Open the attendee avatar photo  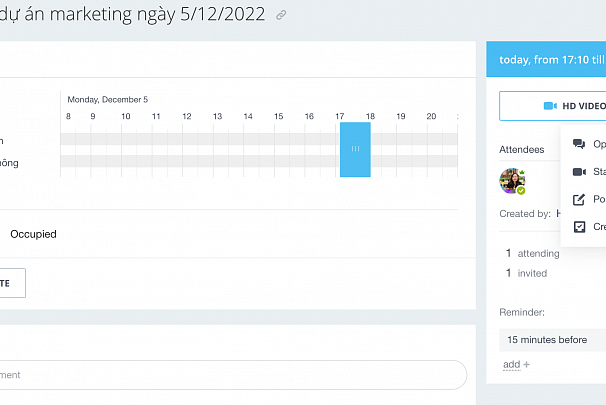point(512,181)
